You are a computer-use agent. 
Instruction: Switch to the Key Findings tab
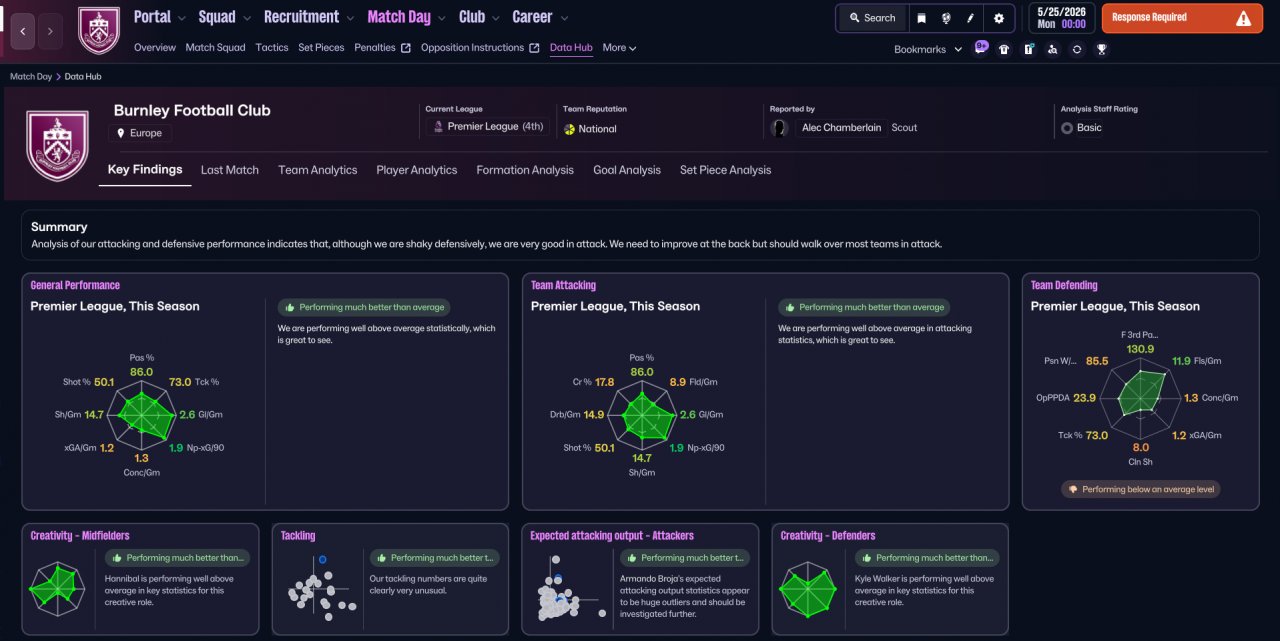(x=145, y=170)
